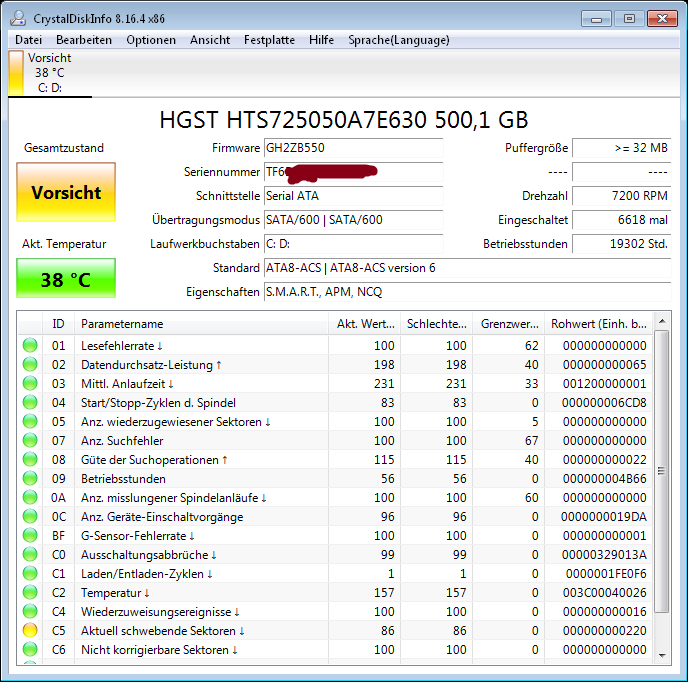This screenshot has width=688, height=682.
Task: Click status circle of Mittl. Anlaufzeit row
Action: [30, 384]
